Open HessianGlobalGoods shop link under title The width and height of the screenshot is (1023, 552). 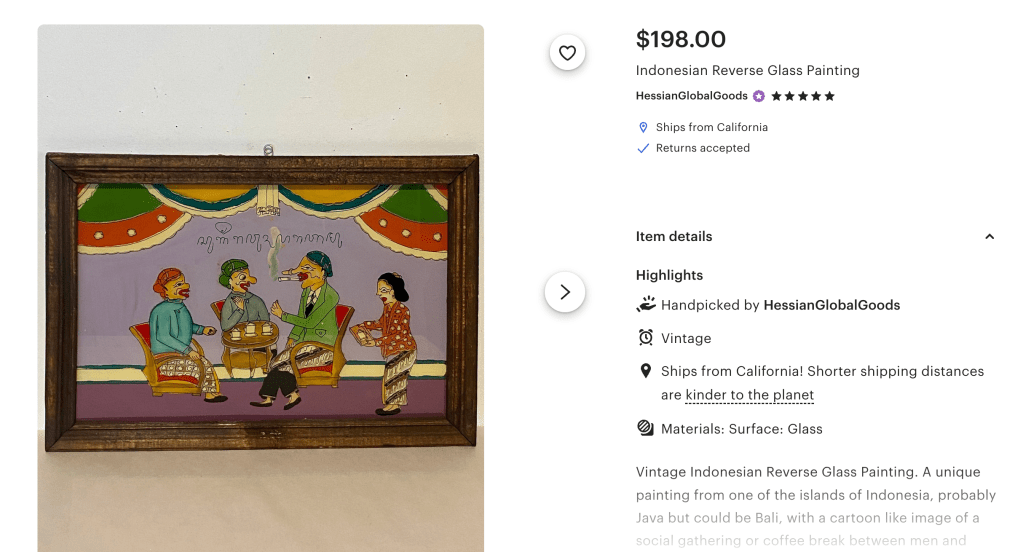point(691,96)
